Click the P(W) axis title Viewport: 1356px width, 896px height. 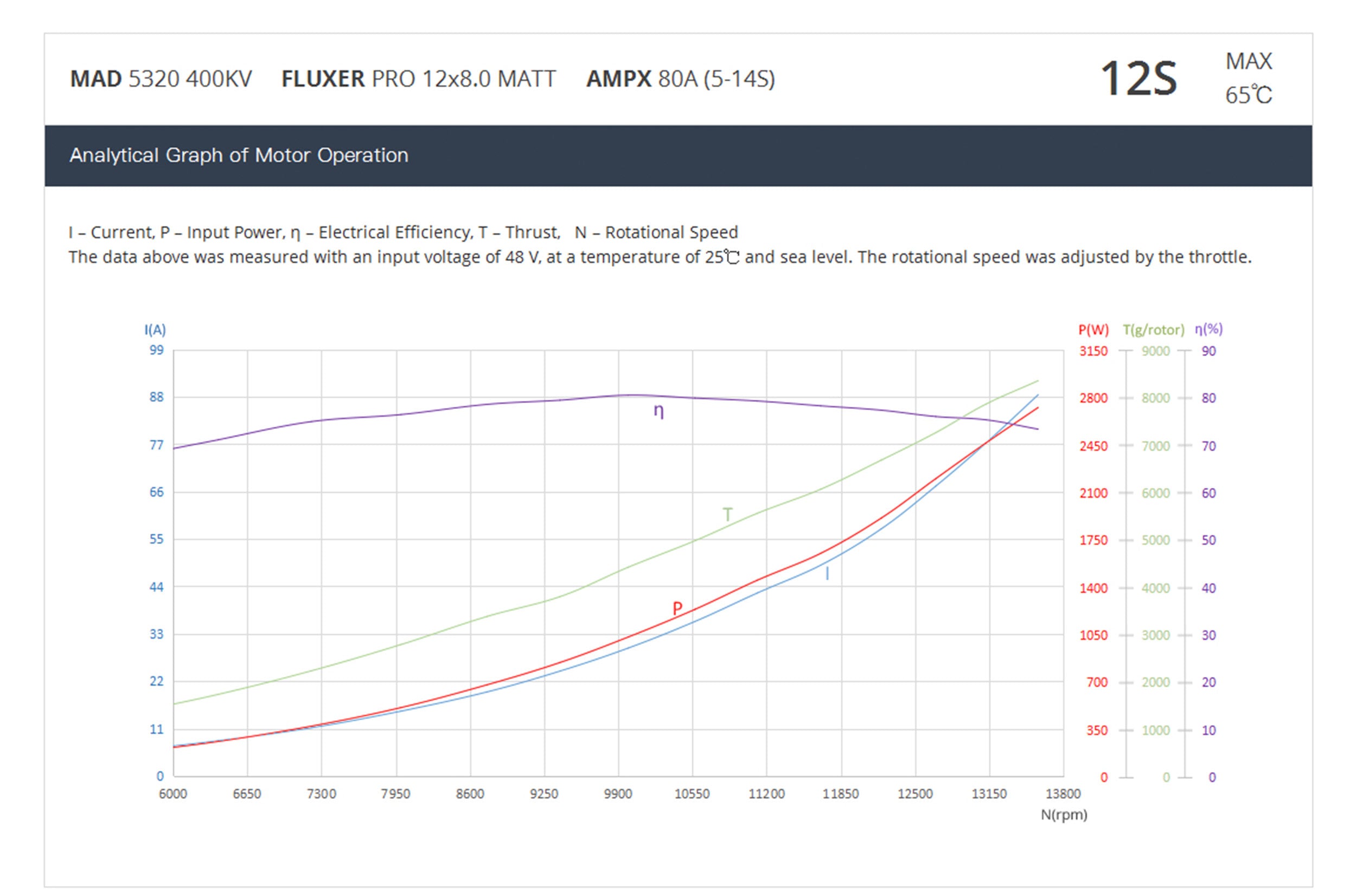tap(1093, 330)
